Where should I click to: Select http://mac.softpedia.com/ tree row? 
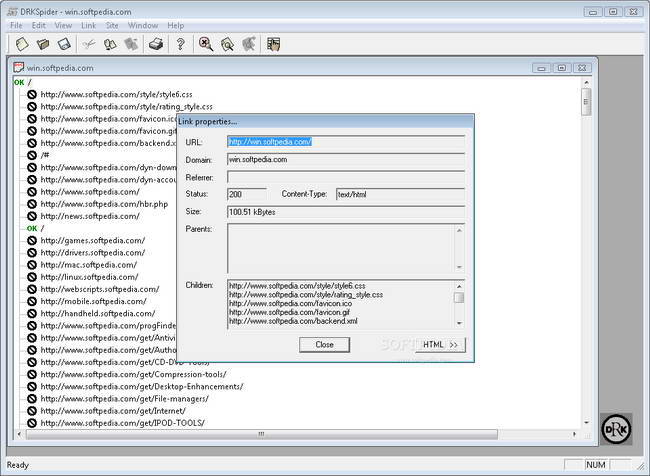coord(89,265)
